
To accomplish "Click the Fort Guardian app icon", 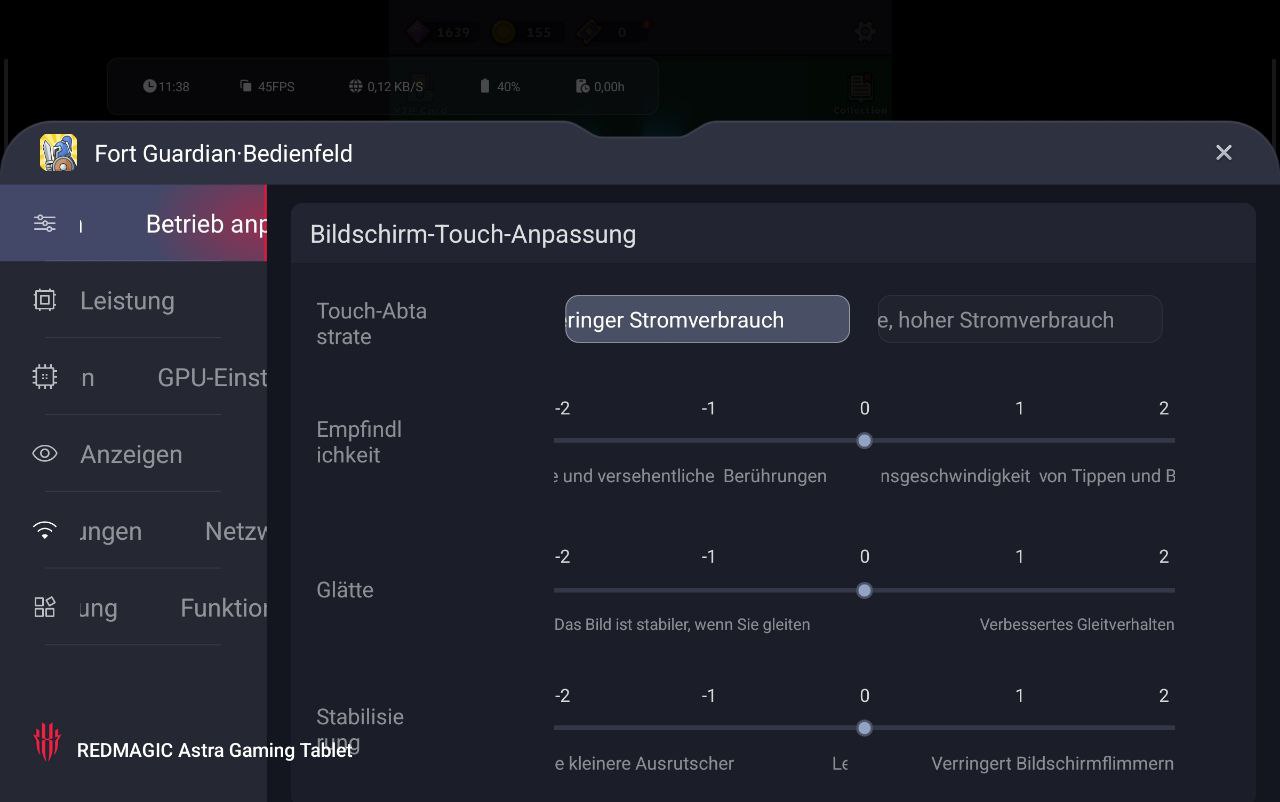I will 58,153.
